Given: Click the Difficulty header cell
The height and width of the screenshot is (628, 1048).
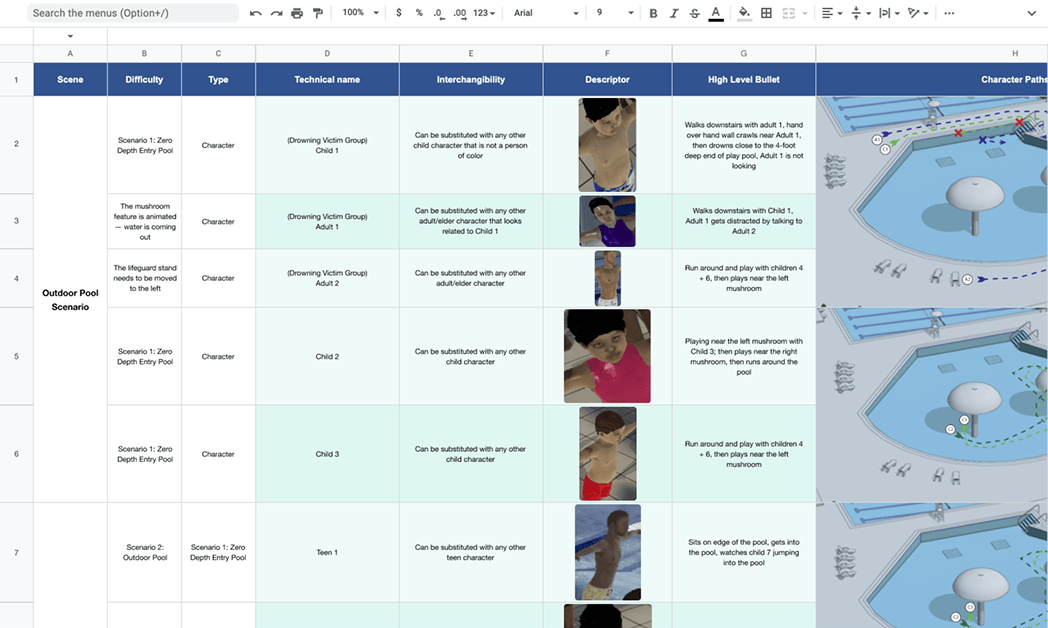Looking at the screenshot, I should coord(144,80).
